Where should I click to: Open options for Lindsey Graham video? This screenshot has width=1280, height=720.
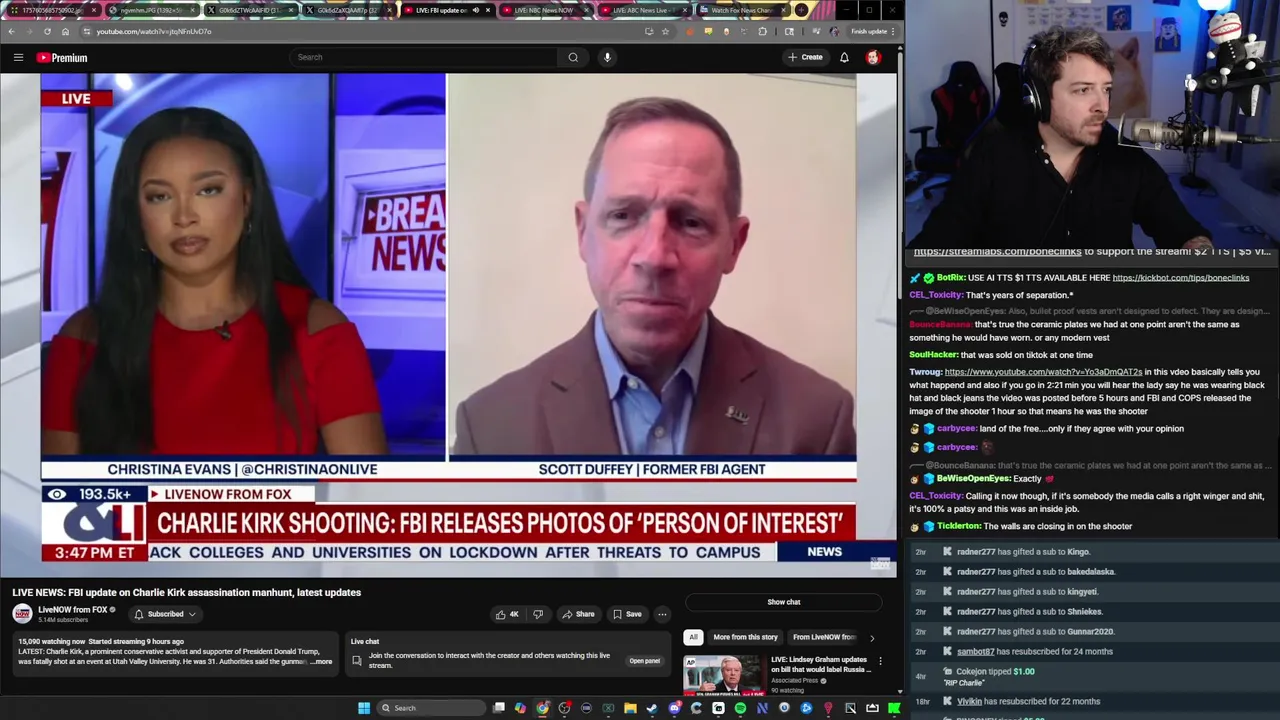tap(880, 661)
